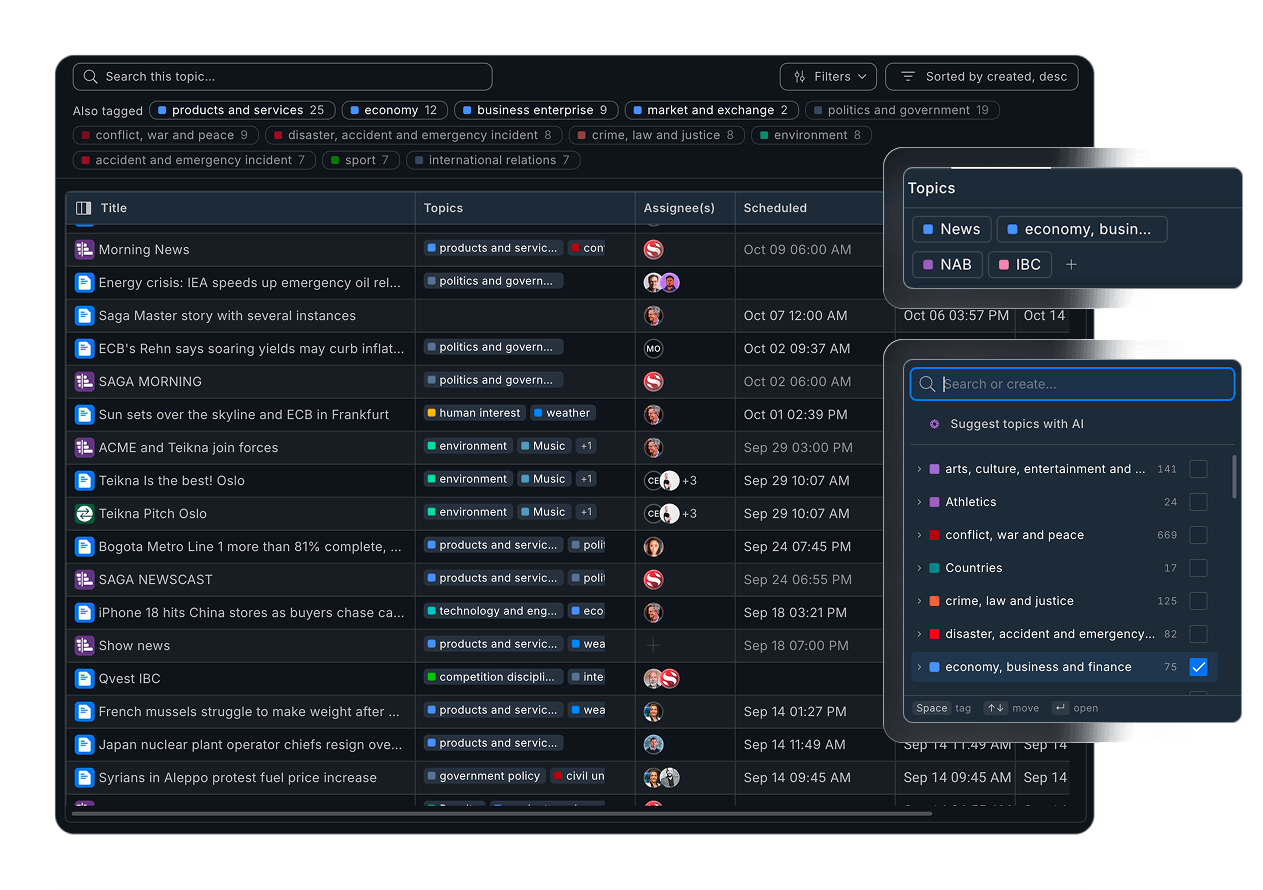Open the Filters dropdown
The image size is (1263, 890).
[x=828, y=77]
